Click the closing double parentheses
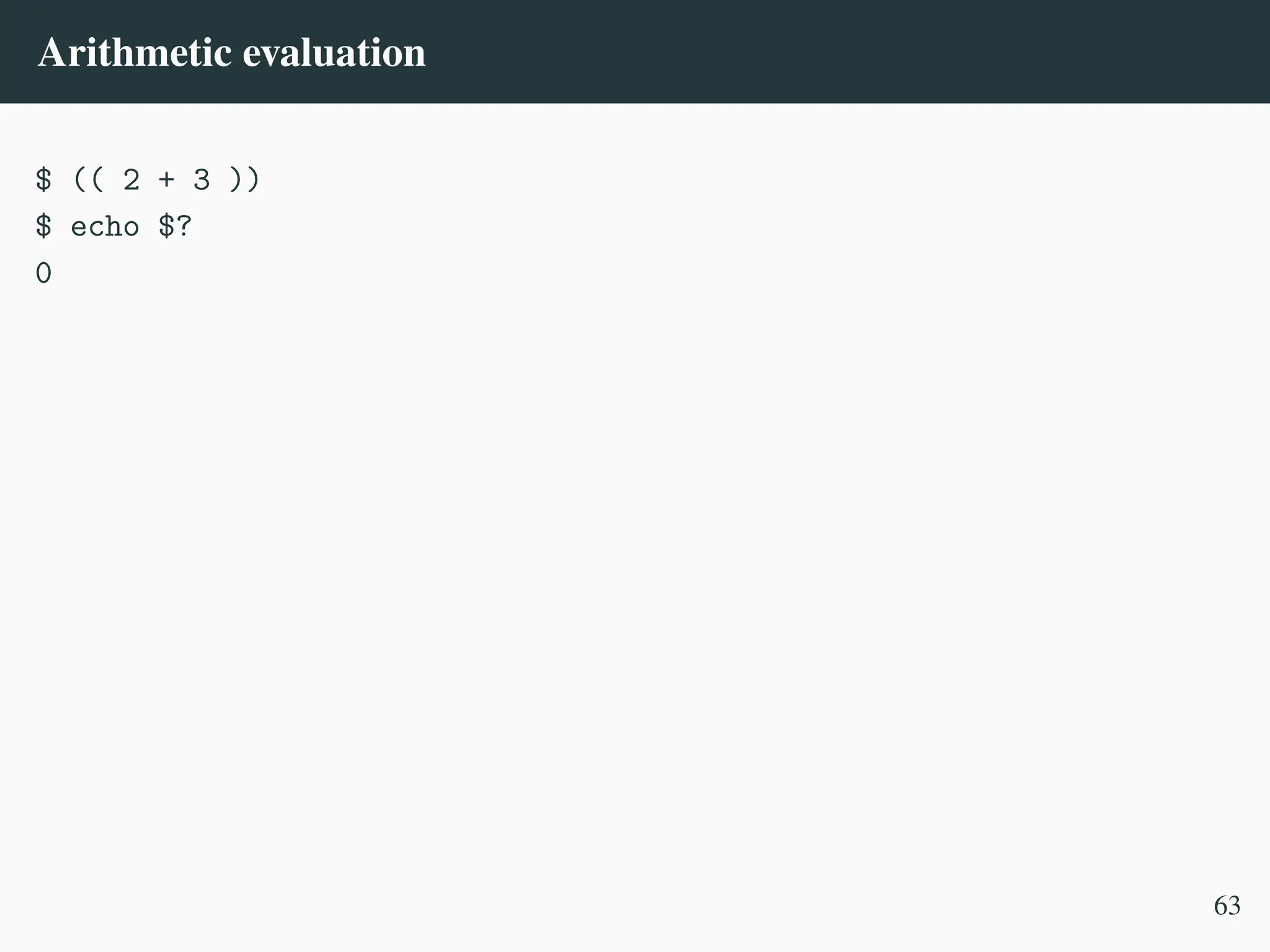This screenshot has width=1270, height=952. (x=245, y=180)
